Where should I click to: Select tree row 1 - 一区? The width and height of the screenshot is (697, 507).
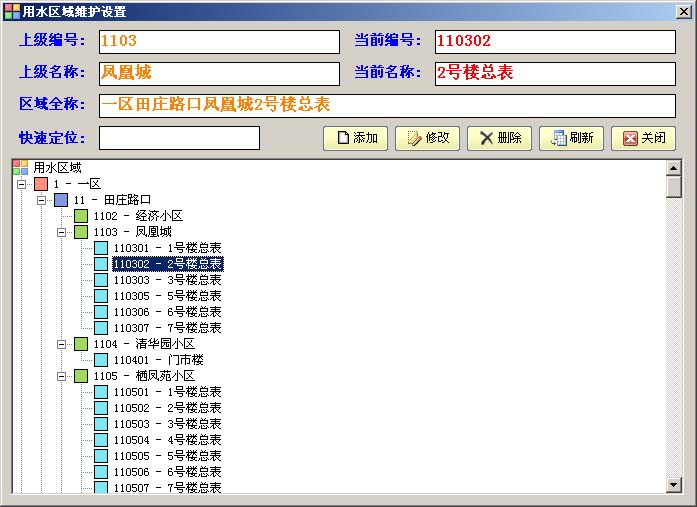77,184
